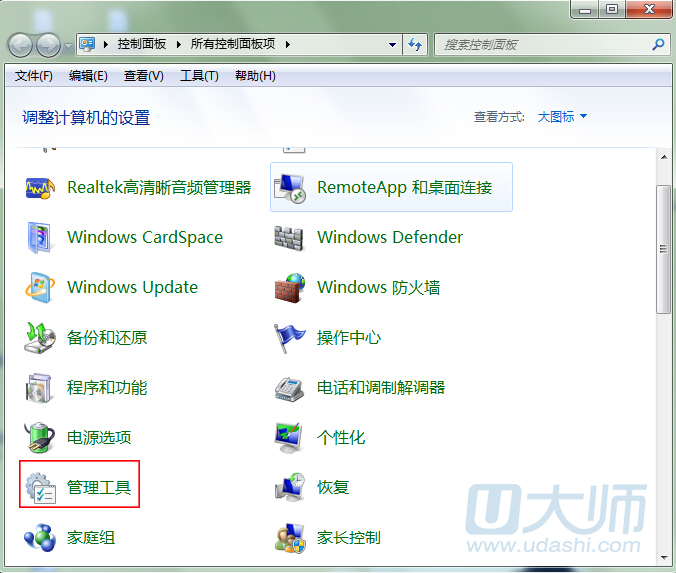Open Windows Update icon

(40, 287)
